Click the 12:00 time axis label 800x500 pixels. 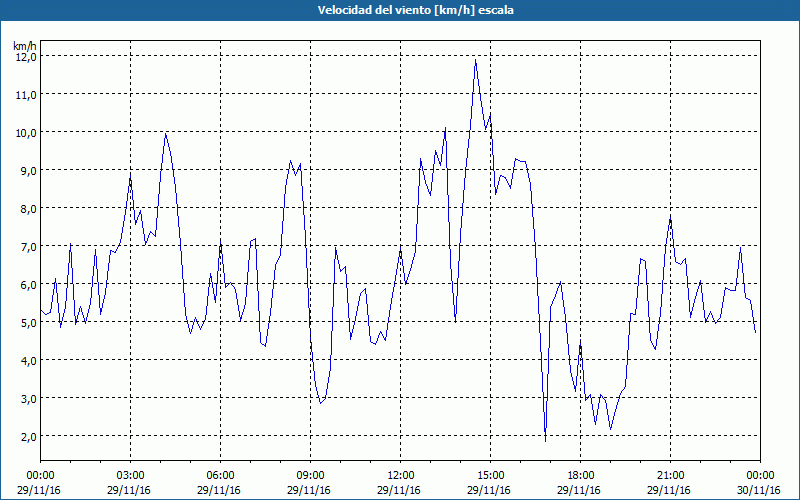coord(401,476)
